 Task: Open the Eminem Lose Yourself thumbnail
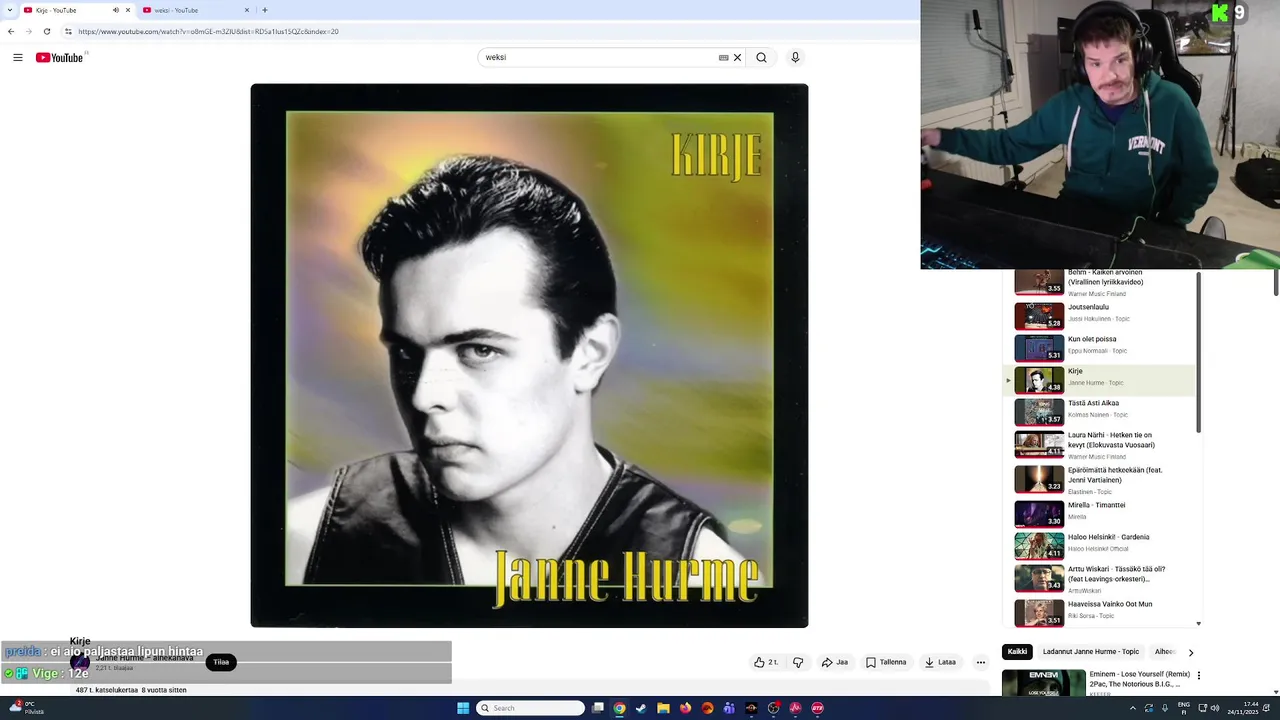1043,683
